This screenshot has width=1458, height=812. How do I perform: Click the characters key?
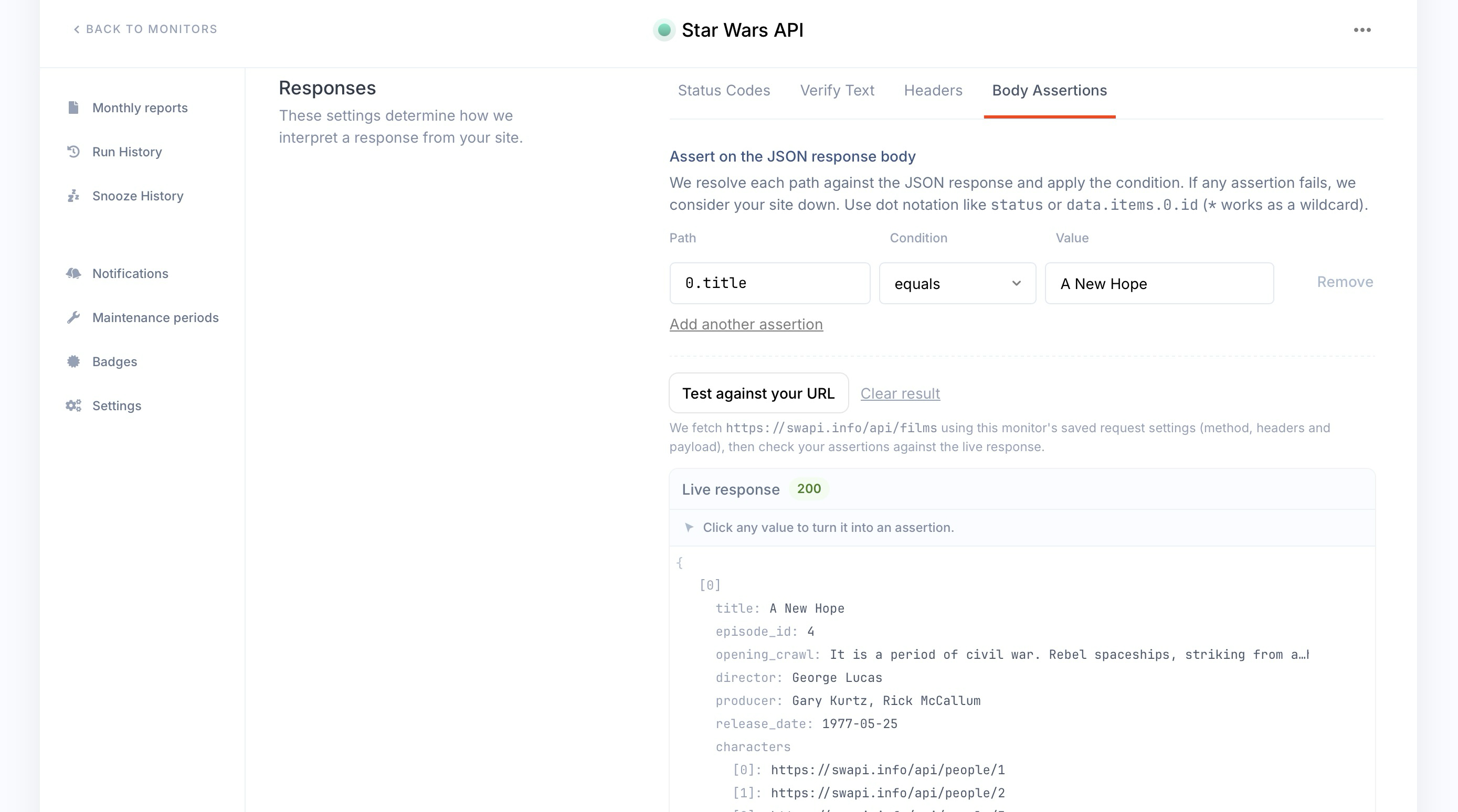[753, 747]
